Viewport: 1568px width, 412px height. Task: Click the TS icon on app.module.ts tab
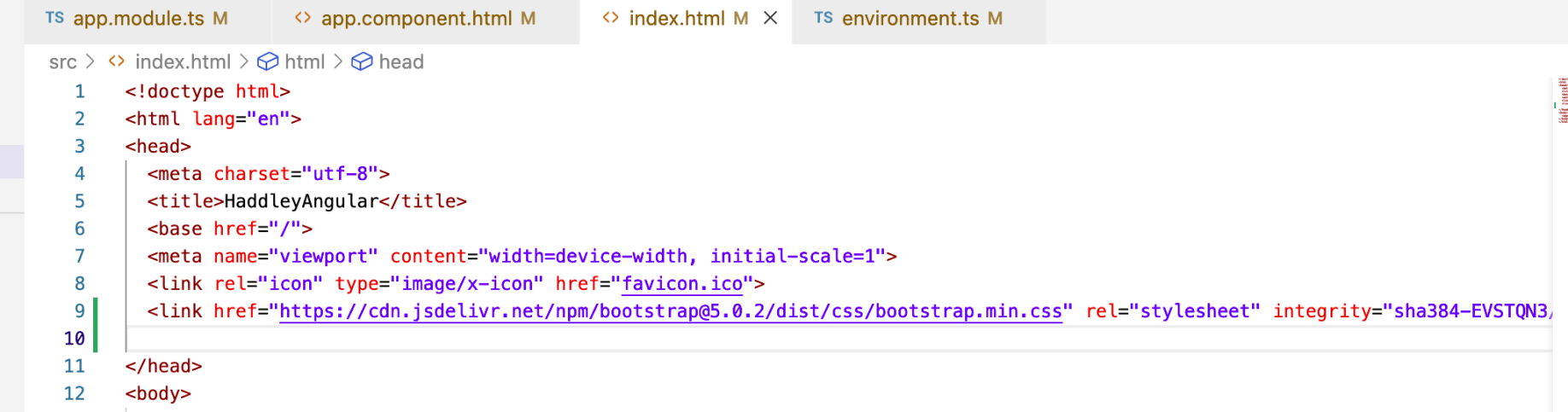55,18
